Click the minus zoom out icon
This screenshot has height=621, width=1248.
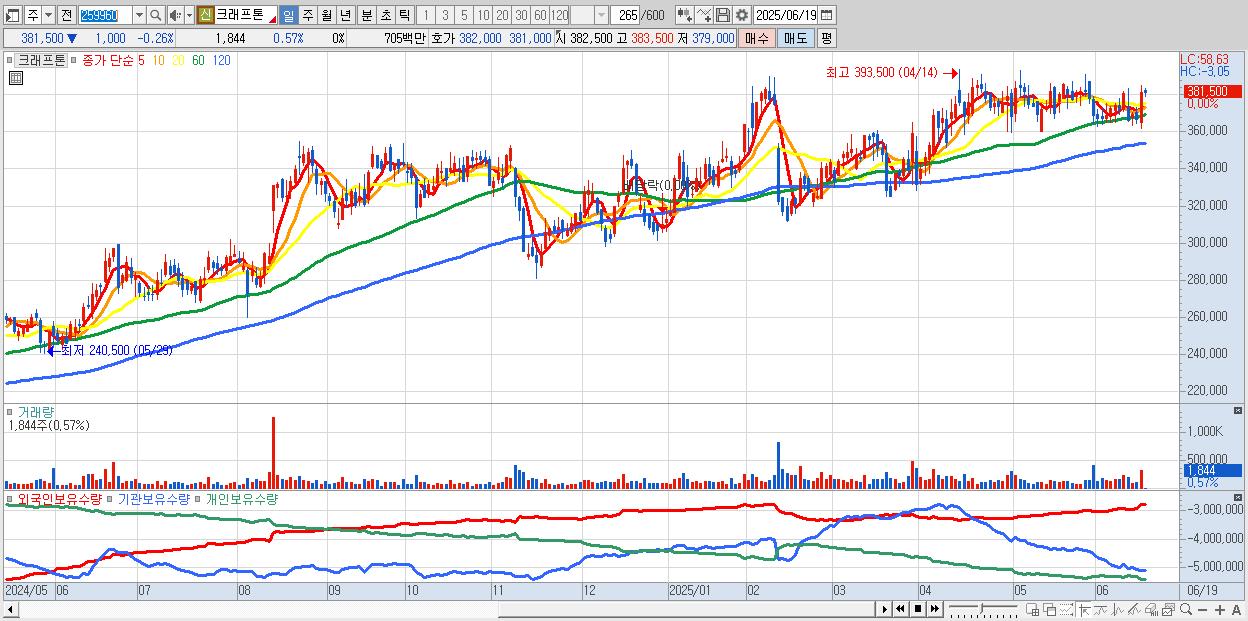point(1202,609)
